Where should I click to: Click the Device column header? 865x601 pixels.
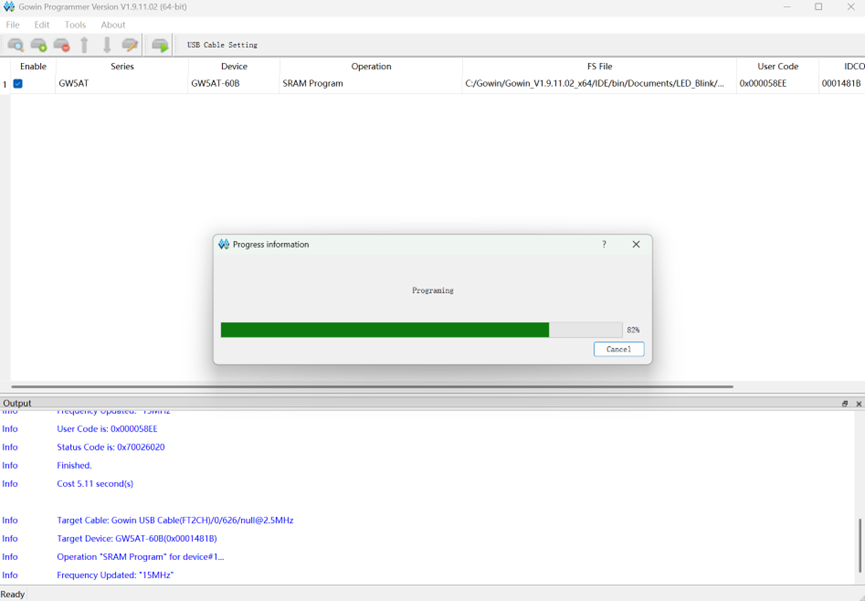coord(234,66)
